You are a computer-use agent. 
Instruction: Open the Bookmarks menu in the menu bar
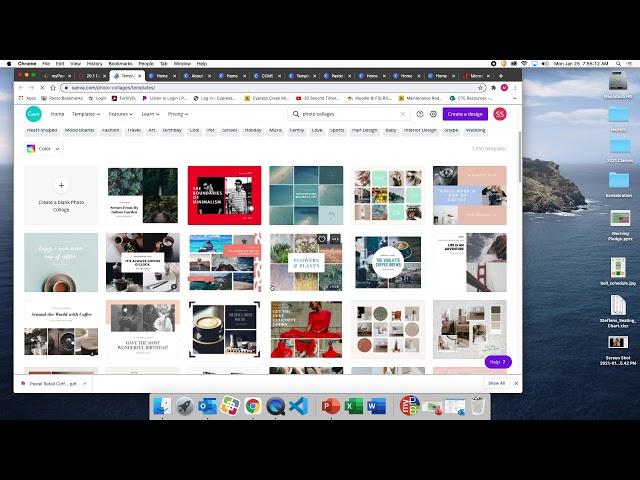click(120, 64)
